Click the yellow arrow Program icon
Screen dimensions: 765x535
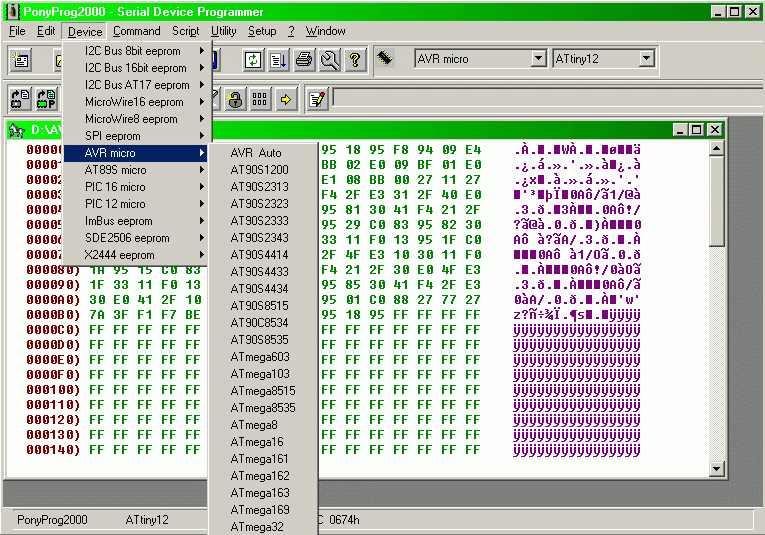(x=286, y=99)
